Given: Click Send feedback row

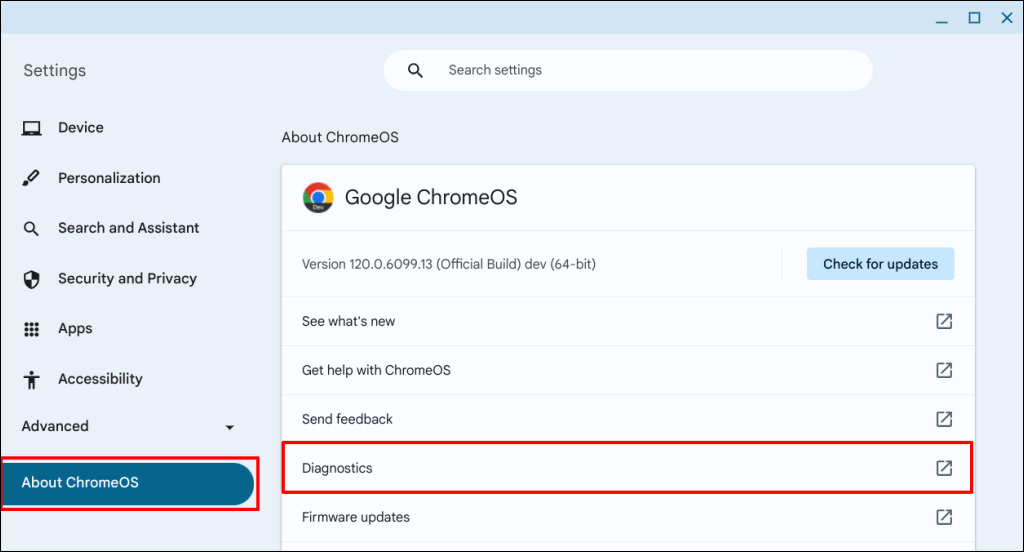Looking at the screenshot, I should pos(347,419).
